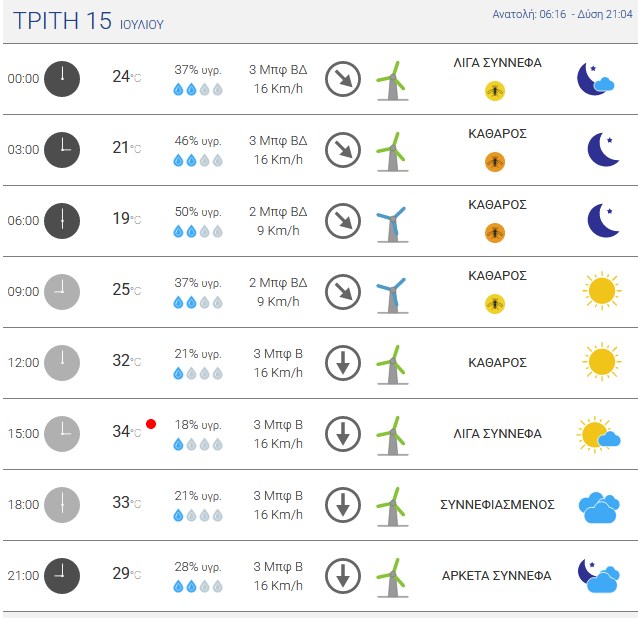Click the crescent moon icon at 06:00
Screen dimensions: 638x618
pos(602,220)
